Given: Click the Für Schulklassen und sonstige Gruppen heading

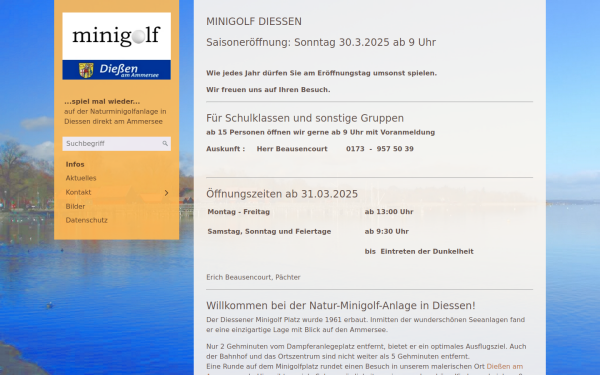Looking at the screenshot, I should pyautogui.click(x=305, y=118).
